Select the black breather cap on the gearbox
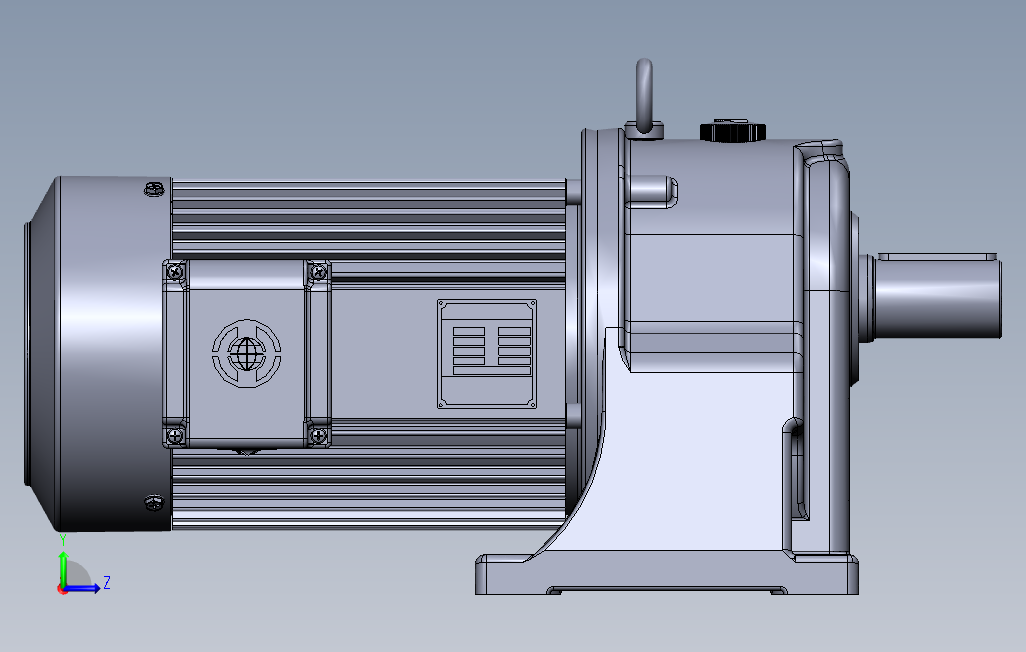This screenshot has width=1026, height=652. [732, 131]
